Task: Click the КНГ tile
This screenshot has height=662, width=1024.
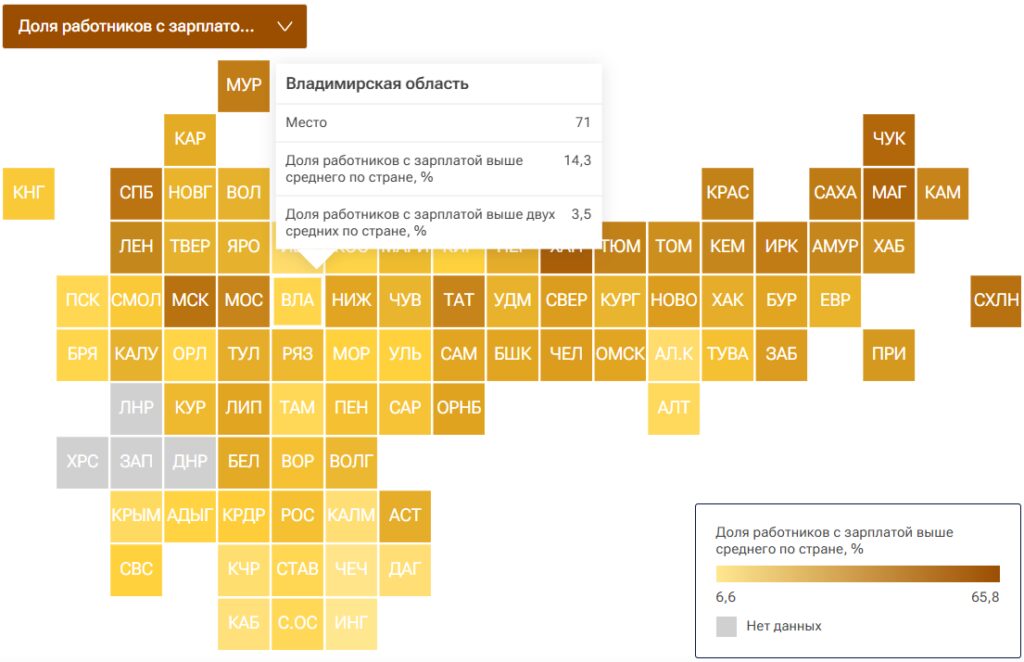Action: click(x=29, y=193)
